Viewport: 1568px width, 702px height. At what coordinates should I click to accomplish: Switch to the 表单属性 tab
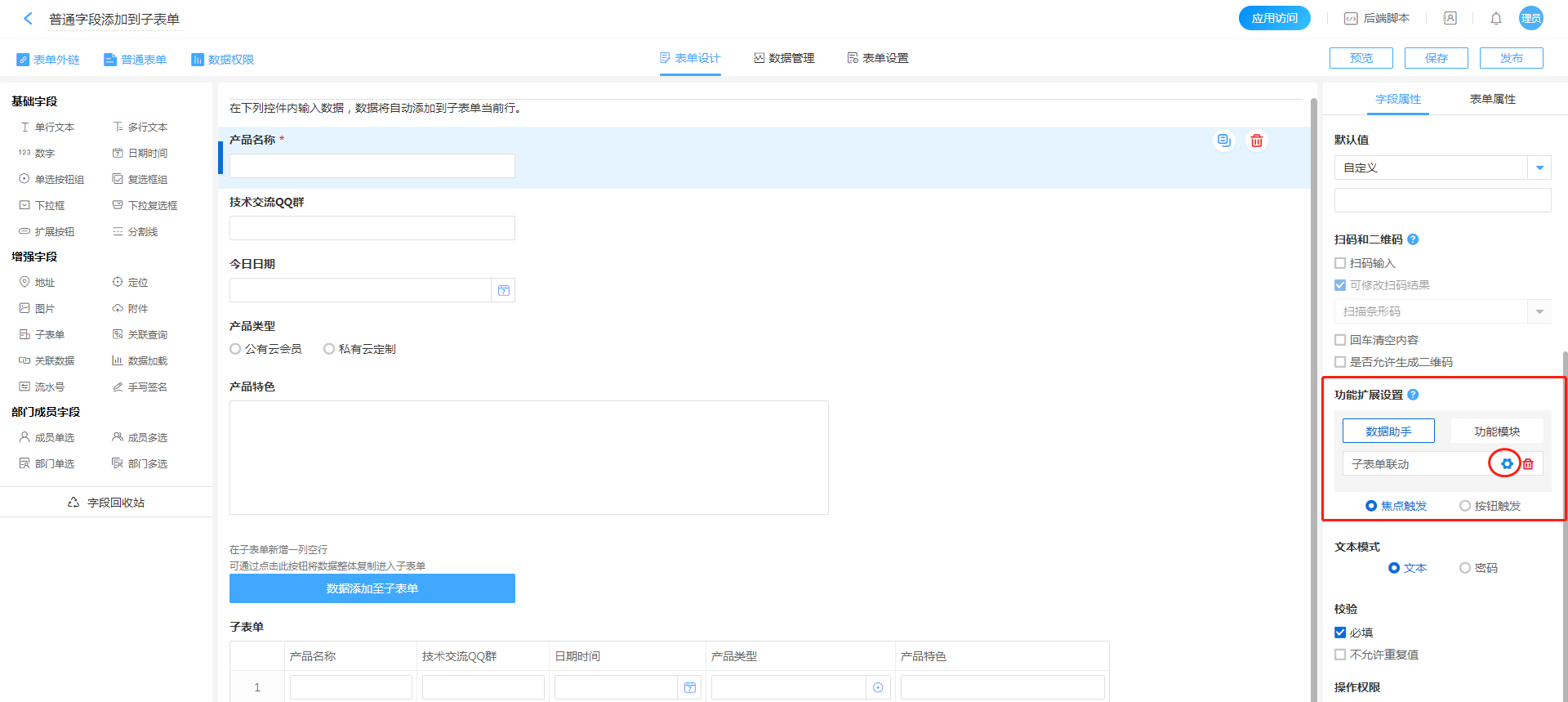point(1492,99)
